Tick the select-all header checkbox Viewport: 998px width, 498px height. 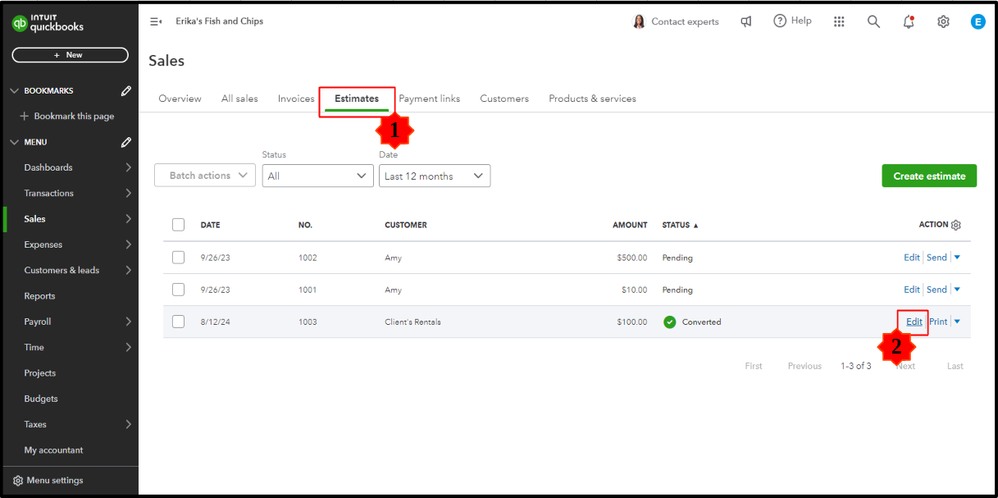tap(178, 224)
